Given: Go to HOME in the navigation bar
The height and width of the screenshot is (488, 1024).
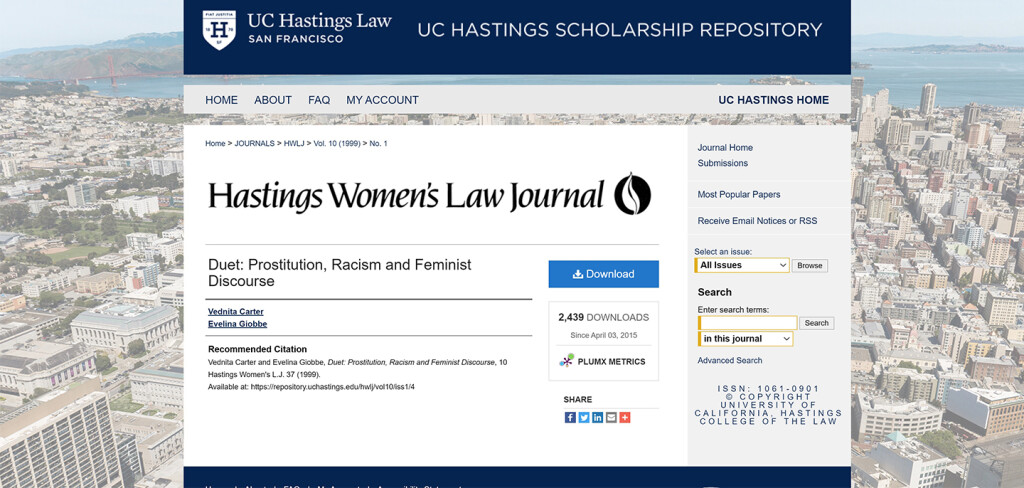Looking at the screenshot, I should pyautogui.click(x=221, y=100).
